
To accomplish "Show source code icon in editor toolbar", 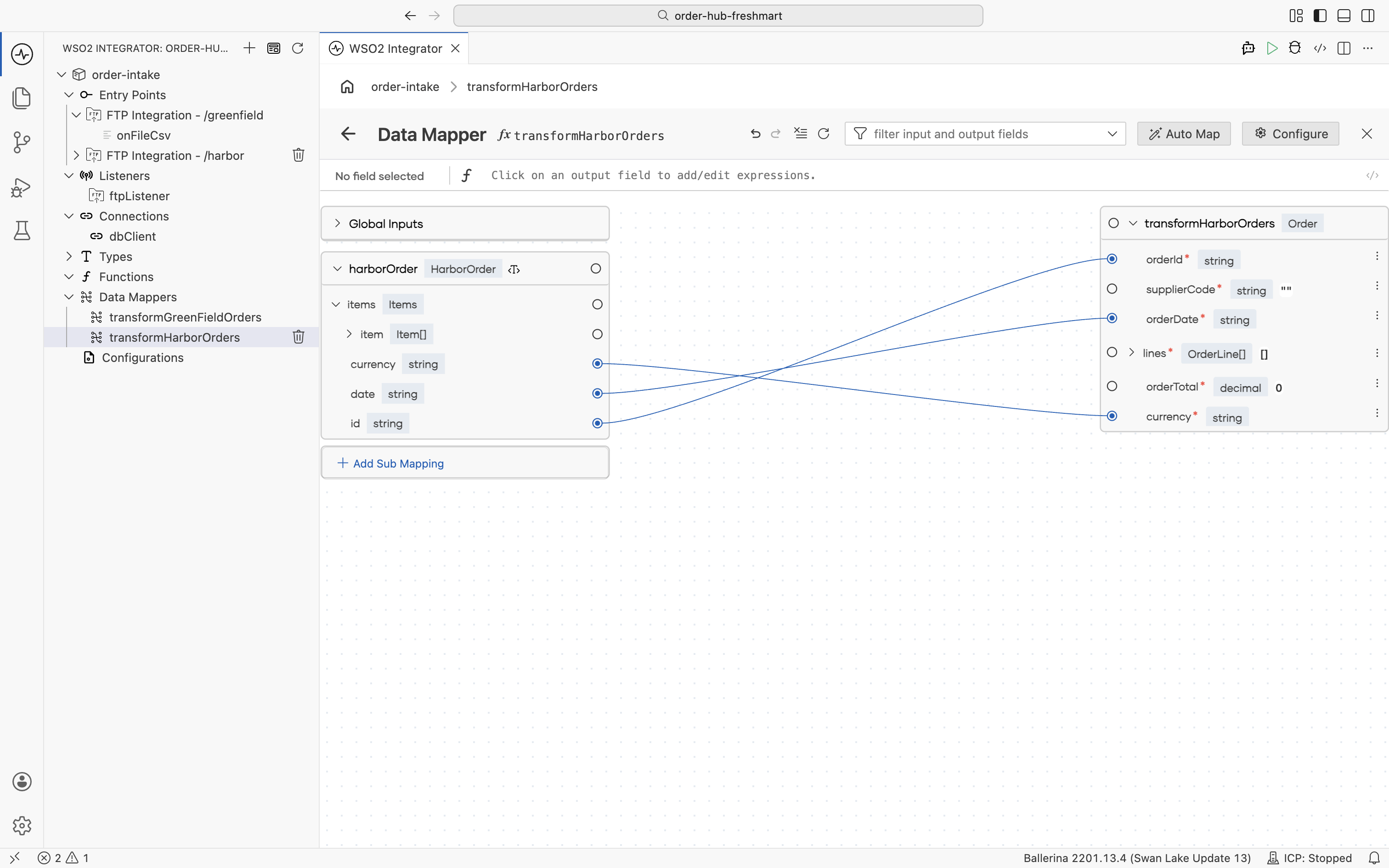I will tap(1320, 48).
